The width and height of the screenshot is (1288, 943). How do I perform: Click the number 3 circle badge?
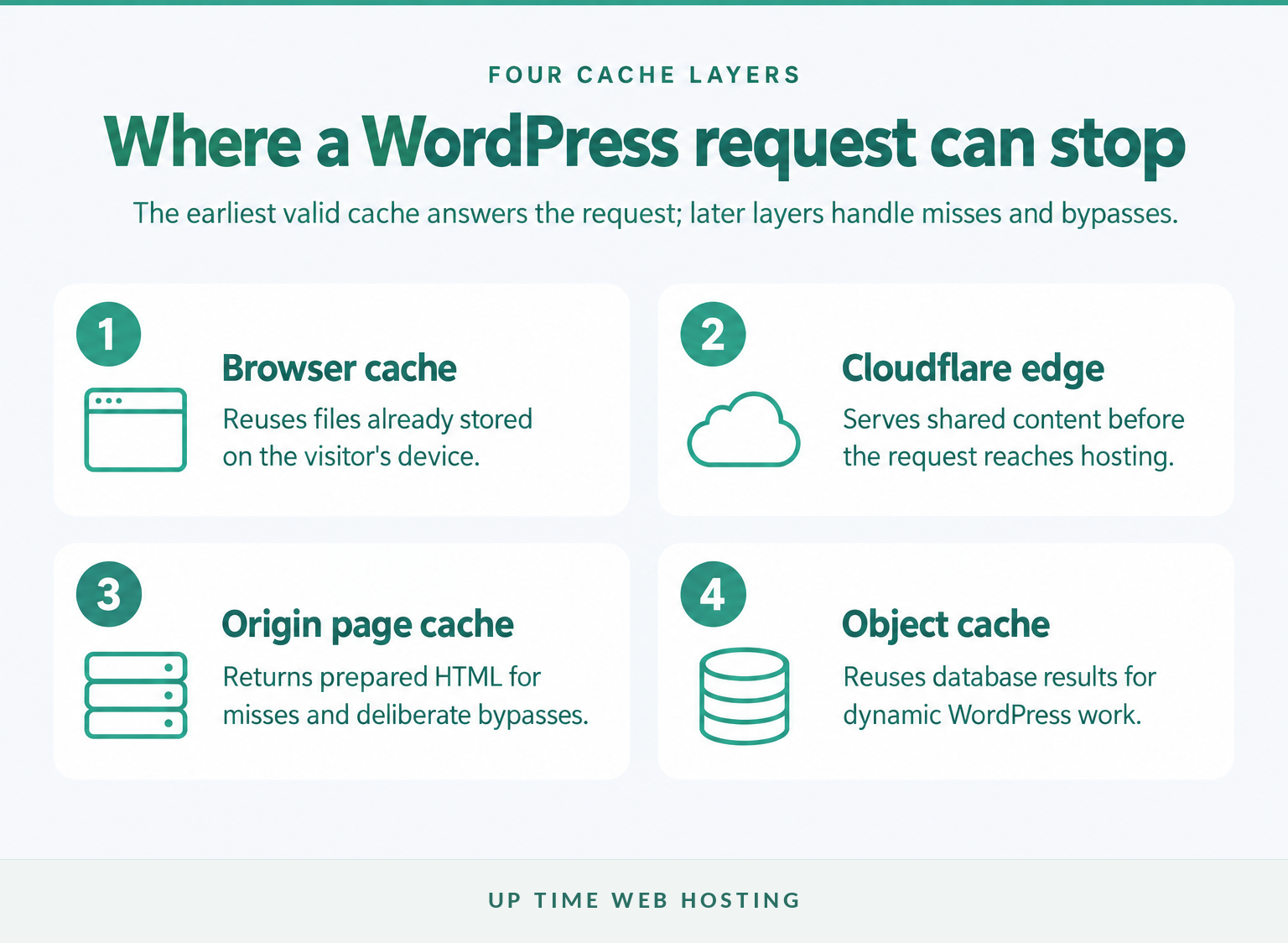[x=108, y=594]
